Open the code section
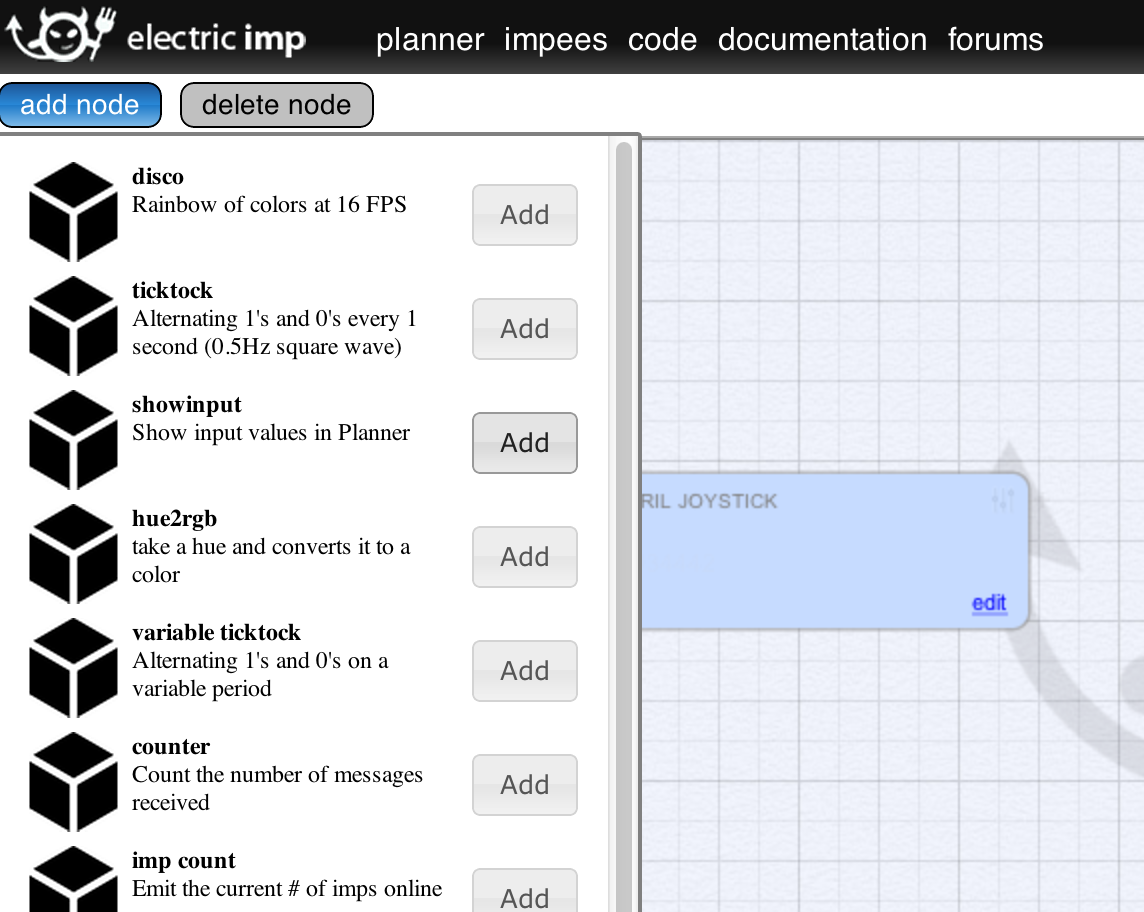This screenshot has width=1144, height=912. tap(662, 40)
